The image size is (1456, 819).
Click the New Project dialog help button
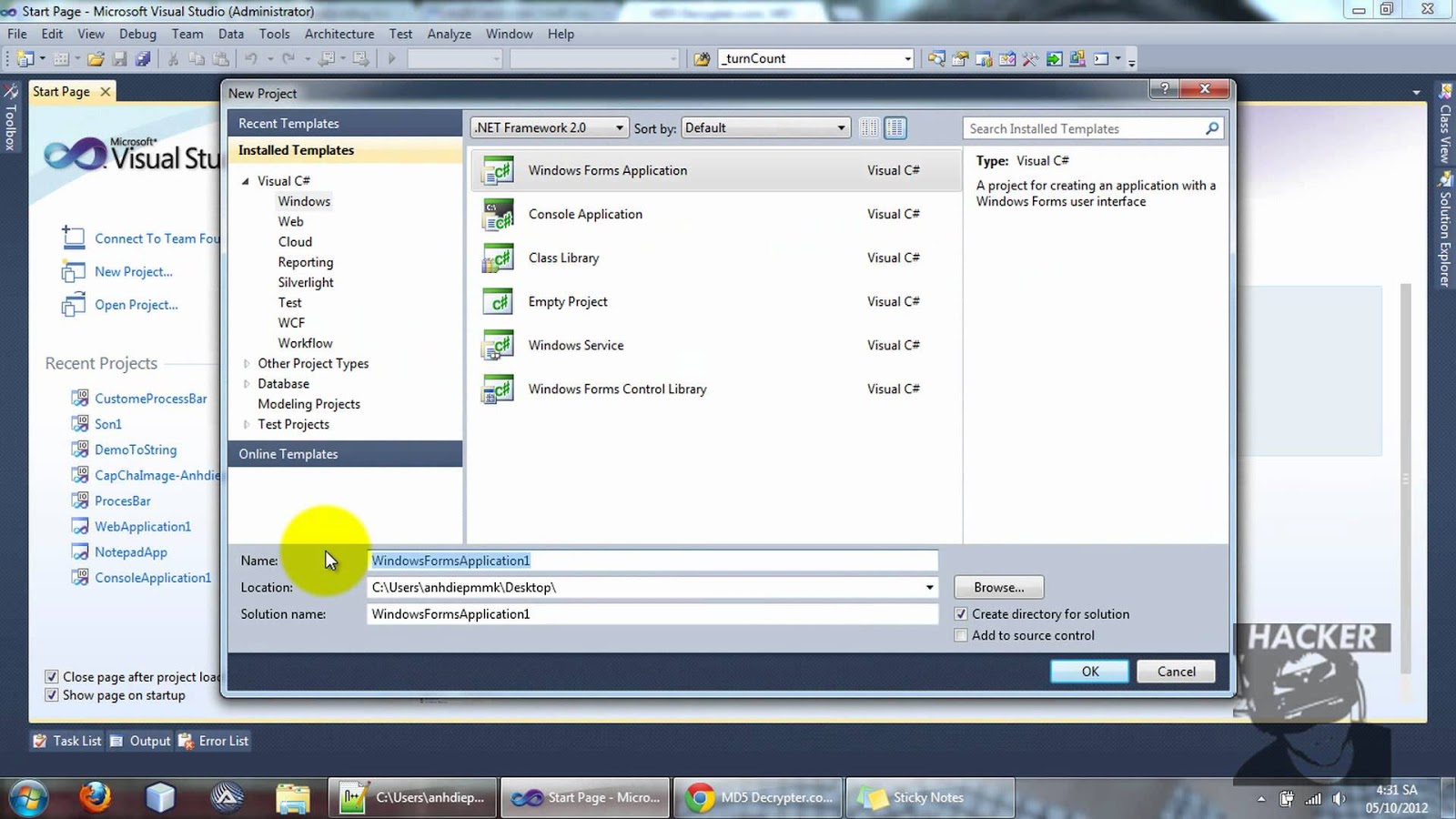coord(1164,89)
